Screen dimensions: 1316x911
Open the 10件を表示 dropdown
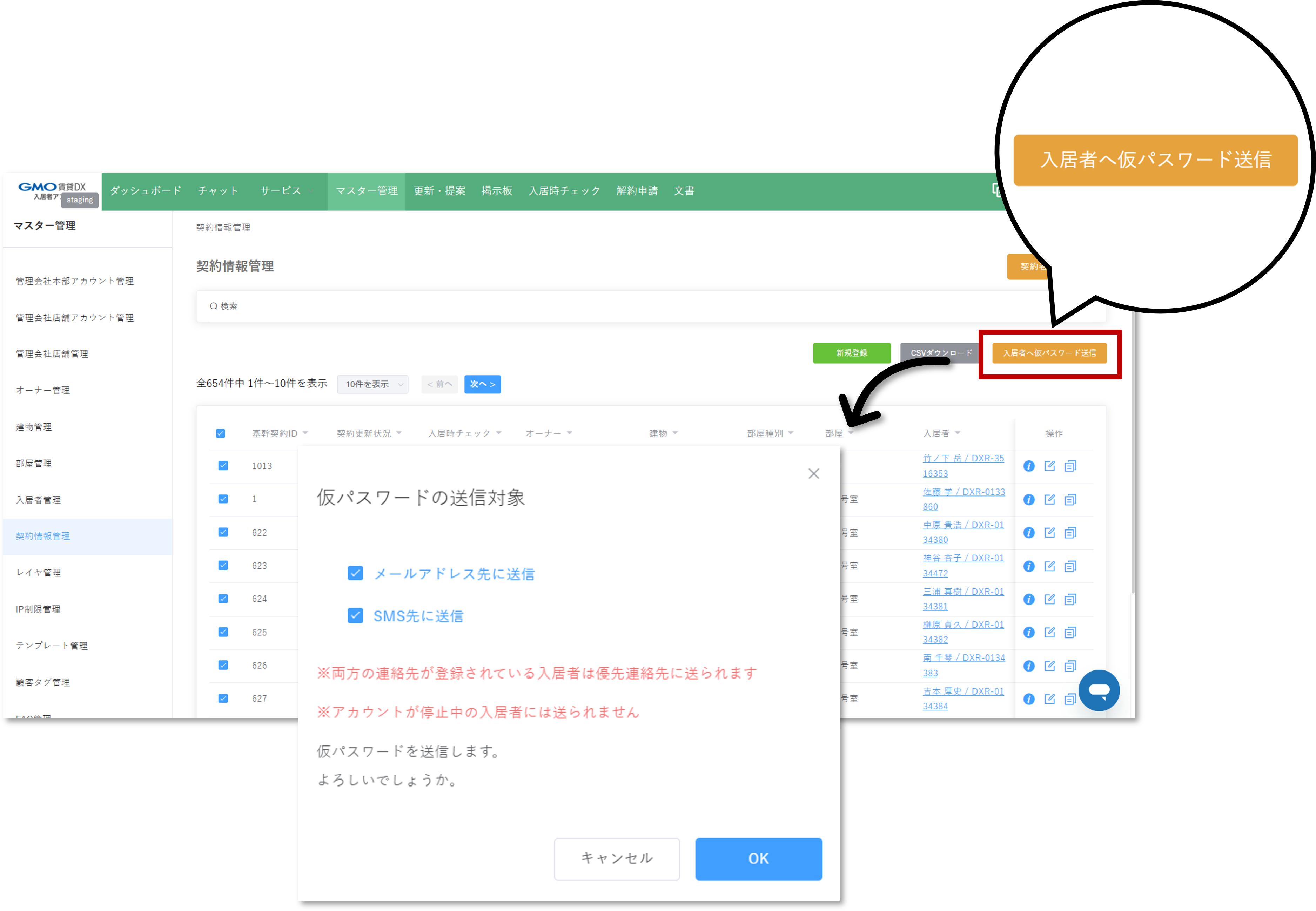pyautogui.click(x=372, y=384)
